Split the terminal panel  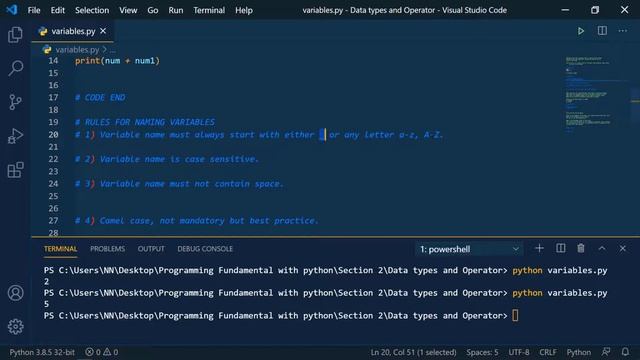pyautogui.click(x=560, y=248)
